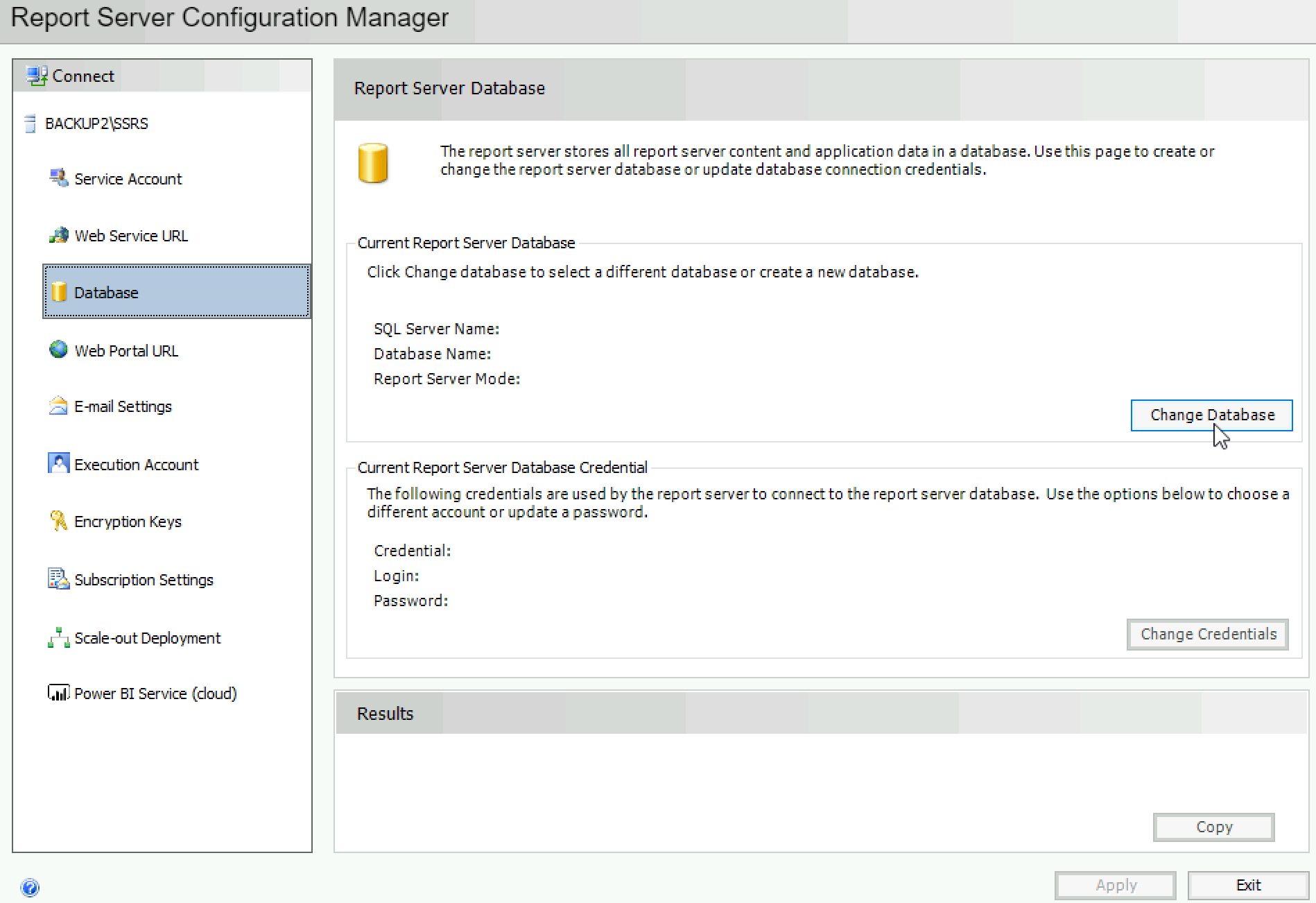This screenshot has width=1316, height=903.
Task: Click the blue help question mark icon
Action: coord(30,887)
